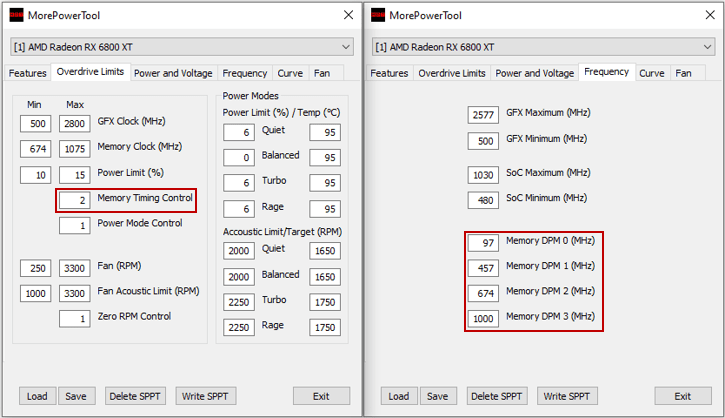Click Fan (RPM) maximum field
This screenshot has width=725, height=418.
[74, 268]
